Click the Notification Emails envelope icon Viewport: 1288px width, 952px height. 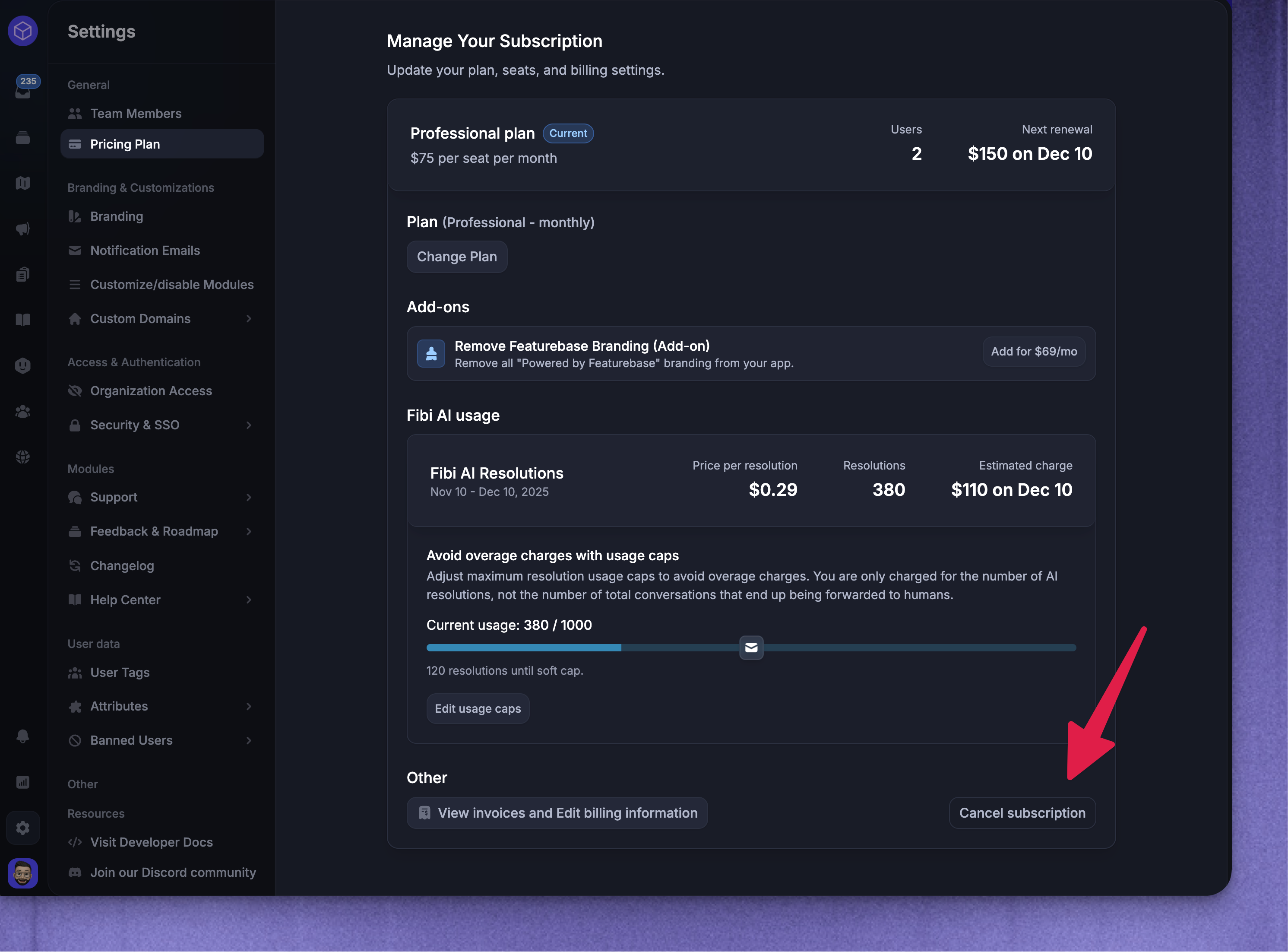tap(75, 250)
